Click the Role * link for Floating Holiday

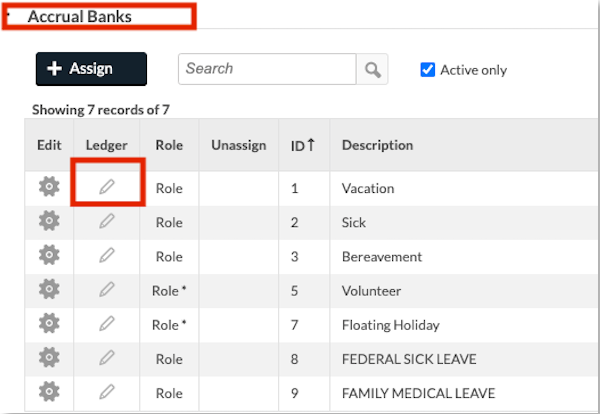169,325
